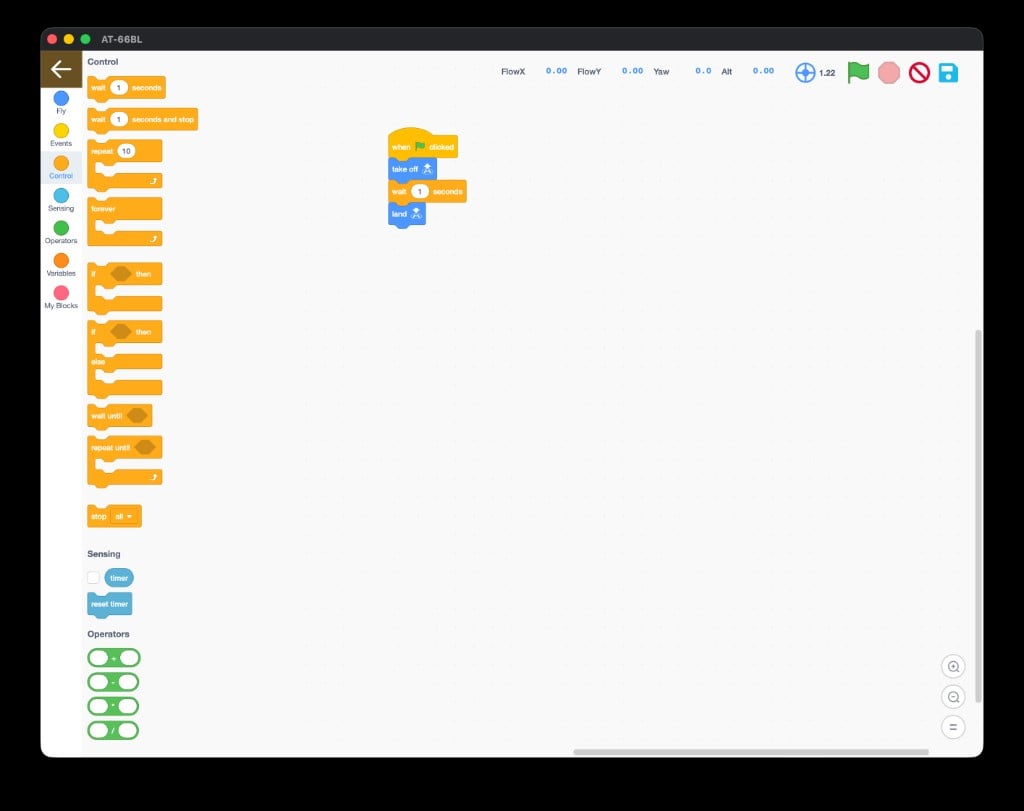Zoom in the workspace
Viewport: 1024px width, 811px height.
[953, 667]
